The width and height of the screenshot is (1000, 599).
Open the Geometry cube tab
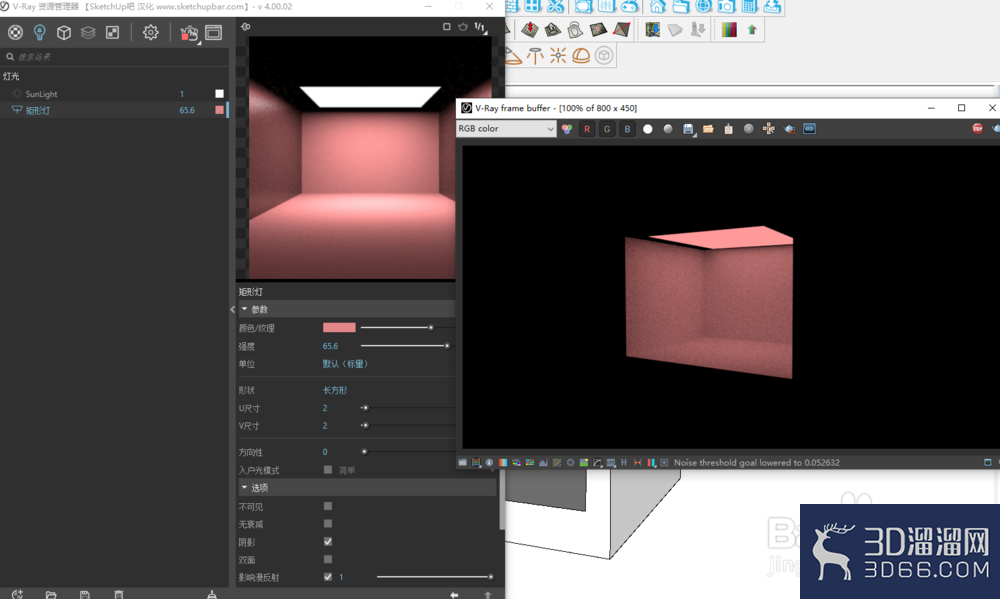coord(64,33)
